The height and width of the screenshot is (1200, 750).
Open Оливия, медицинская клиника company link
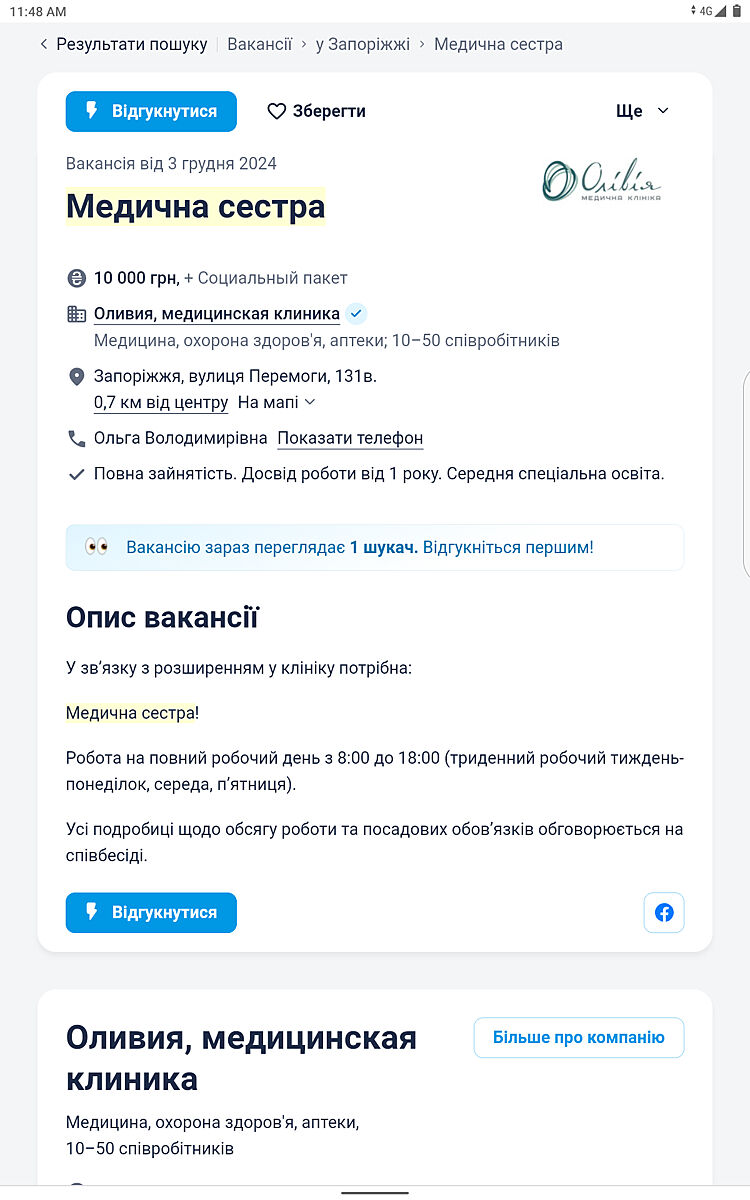tap(217, 314)
